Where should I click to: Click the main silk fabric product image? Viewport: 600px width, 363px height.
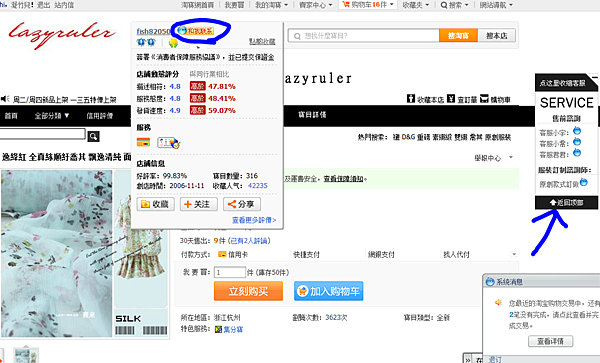click(x=57, y=254)
